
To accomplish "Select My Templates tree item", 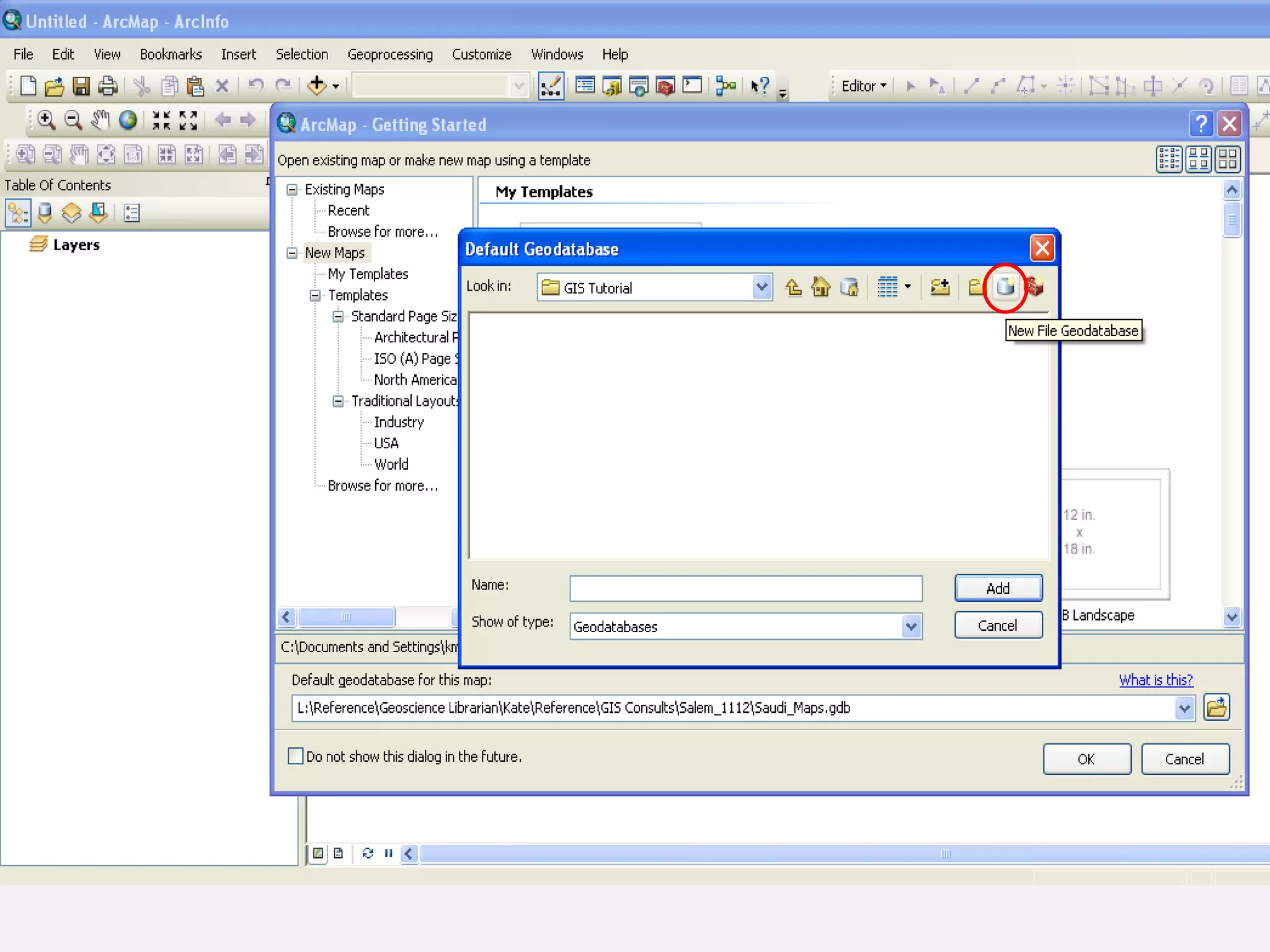I will pyautogui.click(x=368, y=274).
